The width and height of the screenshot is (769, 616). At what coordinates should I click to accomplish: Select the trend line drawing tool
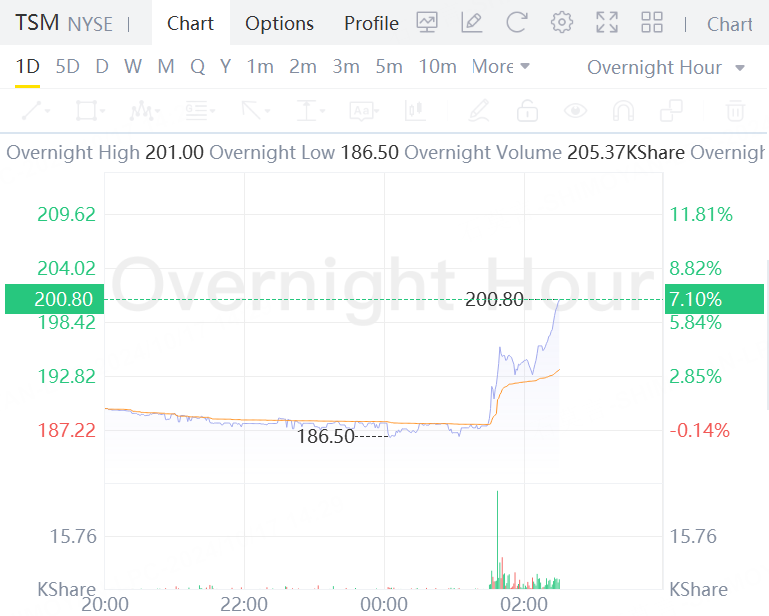coord(32,110)
